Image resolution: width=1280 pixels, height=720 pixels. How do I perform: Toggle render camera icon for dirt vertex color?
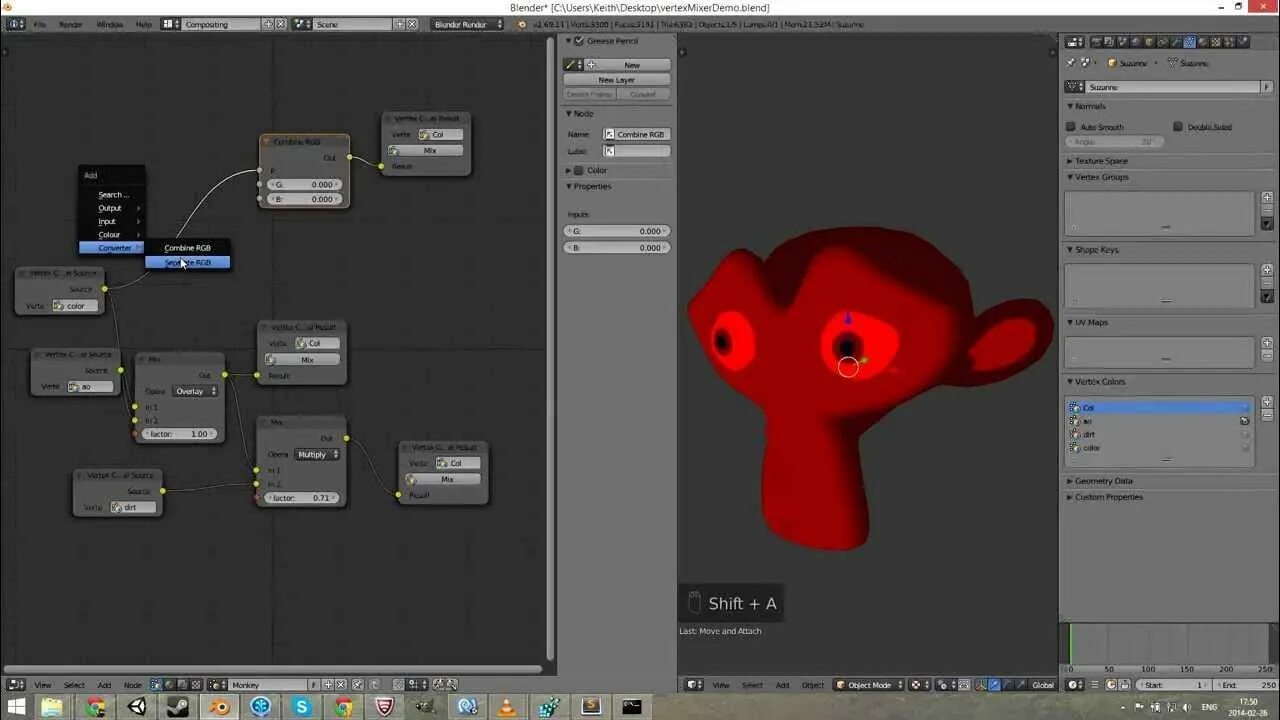(1245, 434)
